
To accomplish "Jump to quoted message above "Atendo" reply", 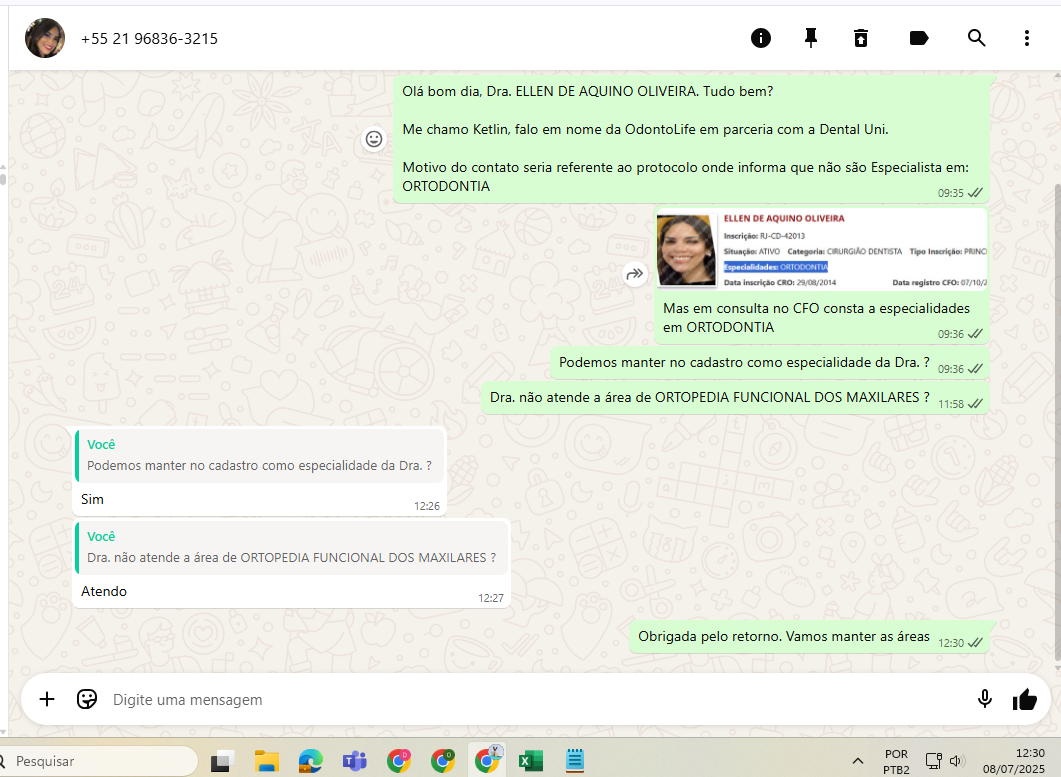I will (x=292, y=548).
